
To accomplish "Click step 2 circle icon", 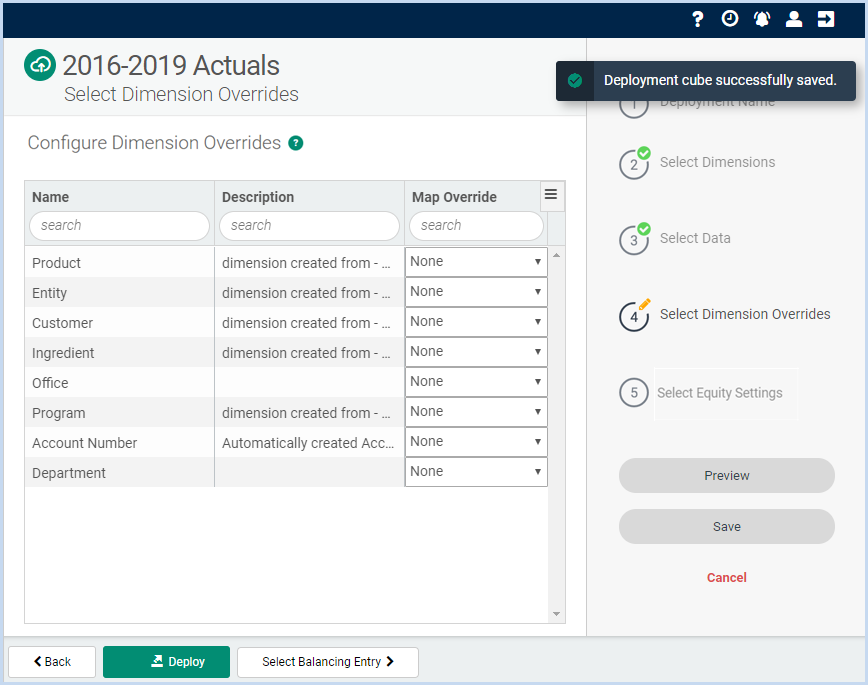I will click(x=634, y=164).
